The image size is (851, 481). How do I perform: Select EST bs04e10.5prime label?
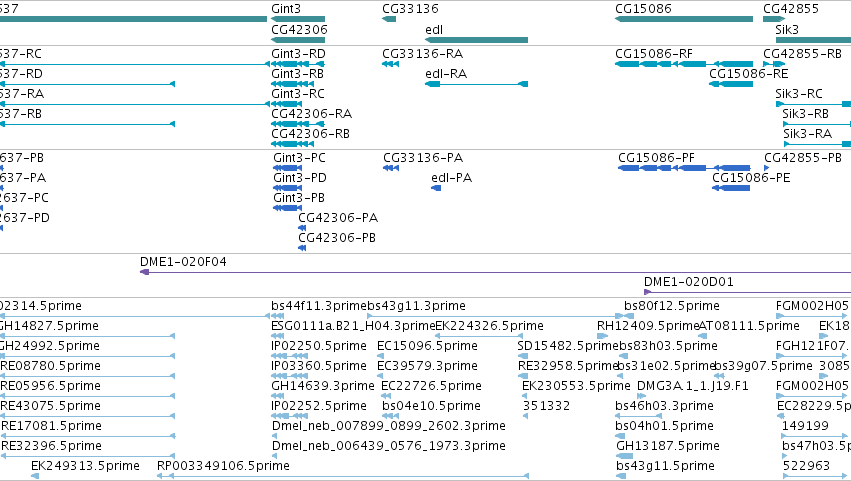[x=431, y=407]
